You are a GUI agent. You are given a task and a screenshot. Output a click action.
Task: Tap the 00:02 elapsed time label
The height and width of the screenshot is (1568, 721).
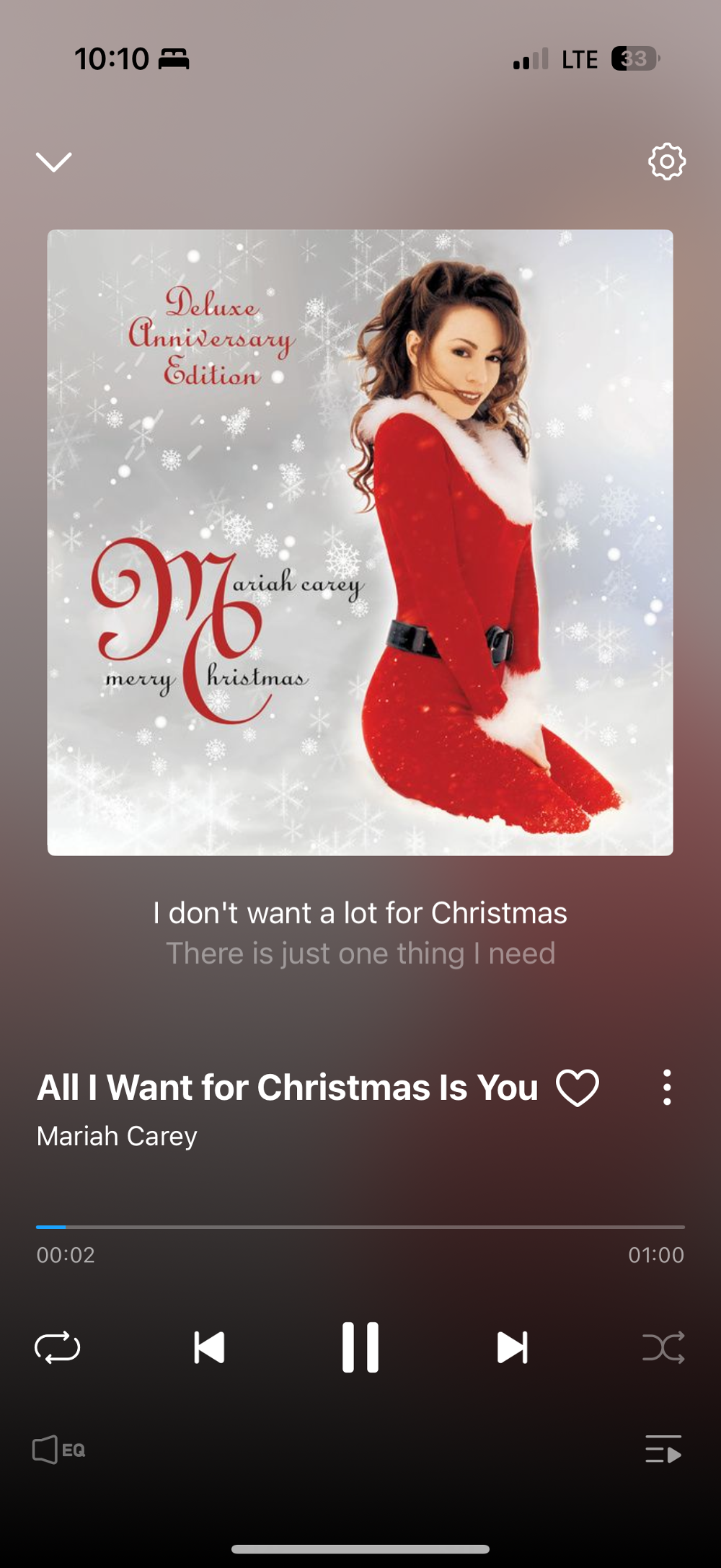point(66,1255)
